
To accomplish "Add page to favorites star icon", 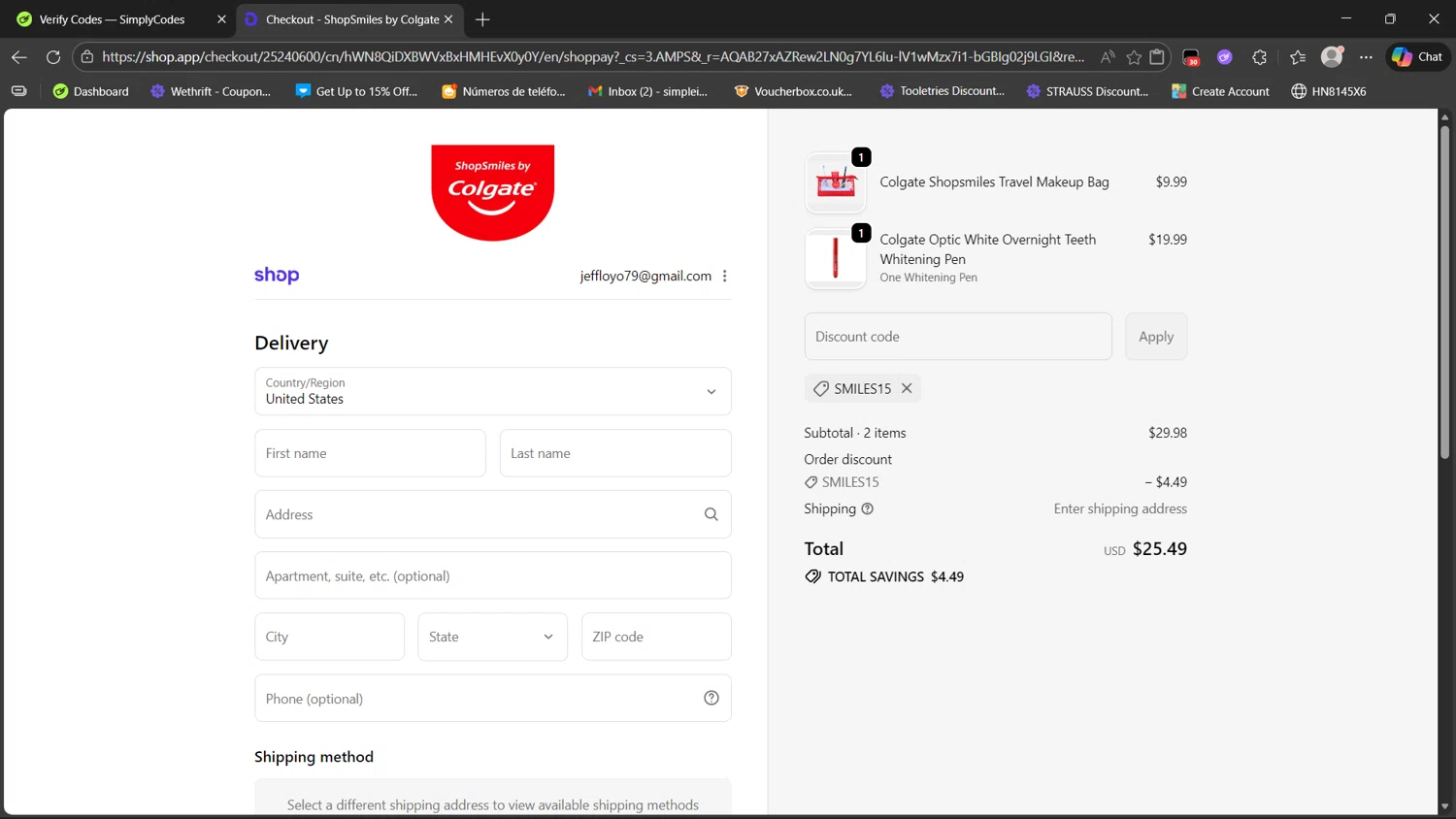I will click(x=1134, y=57).
